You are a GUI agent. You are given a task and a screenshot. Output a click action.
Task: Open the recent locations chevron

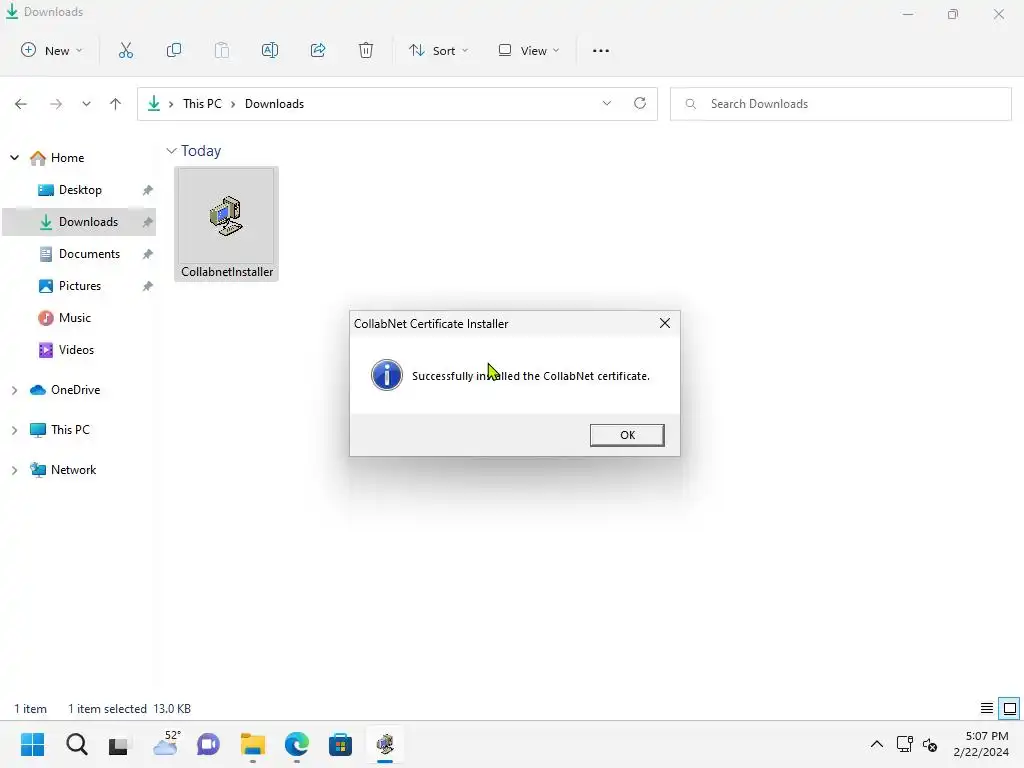86,104
